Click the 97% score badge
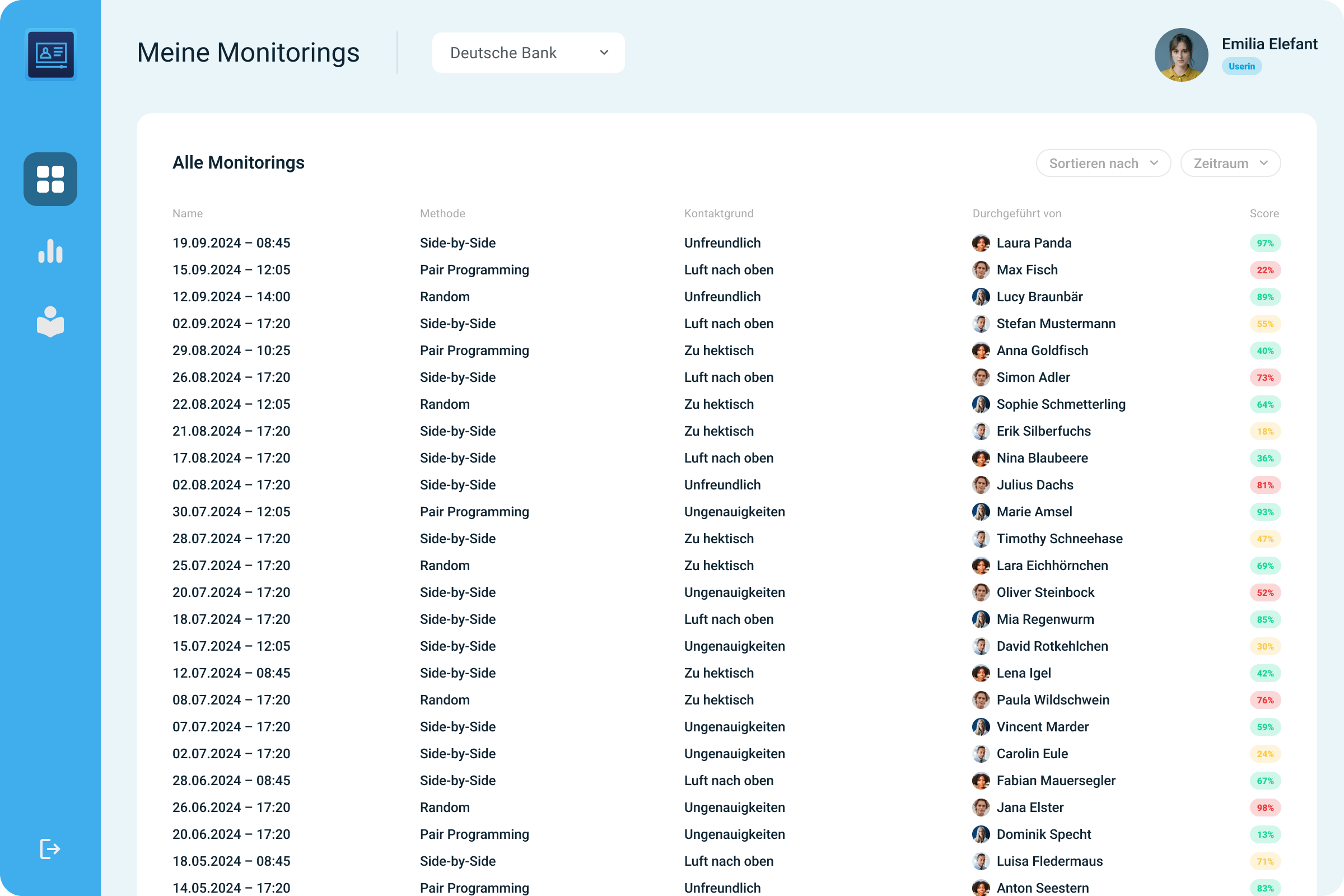The width and height of the screenshot is (1344, 896). click(1264, 243)
